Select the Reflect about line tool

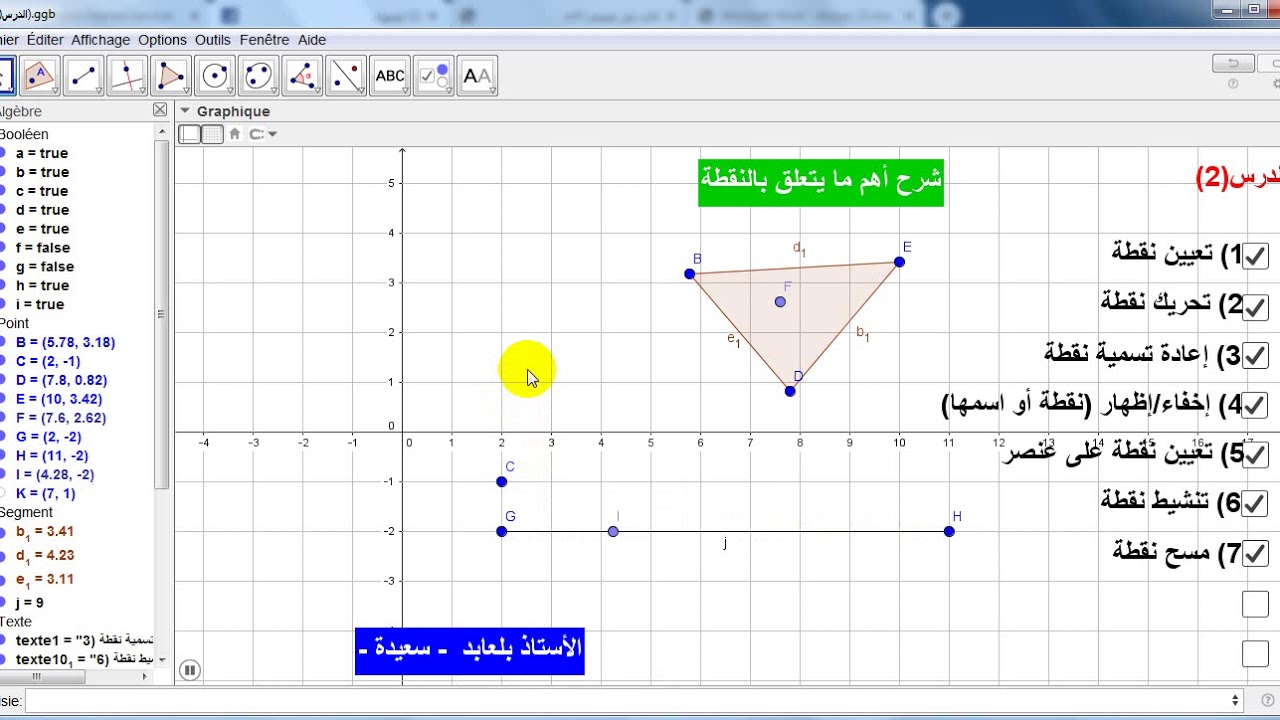point(346,76)
